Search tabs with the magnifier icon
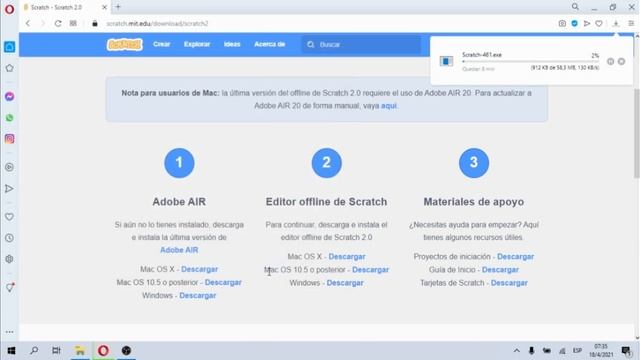This screenshot has width=640, height=360. [x=575, y=7]
